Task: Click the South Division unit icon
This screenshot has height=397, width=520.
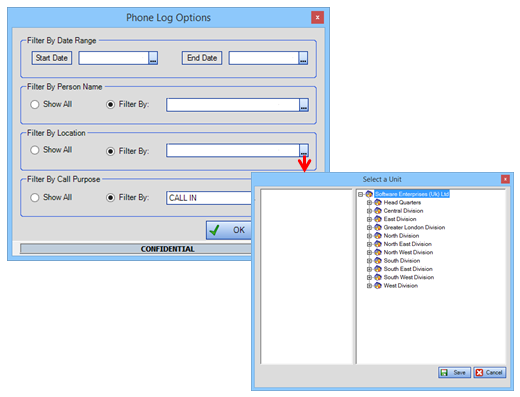Action: pyautogui.click(x=378, y=261)
